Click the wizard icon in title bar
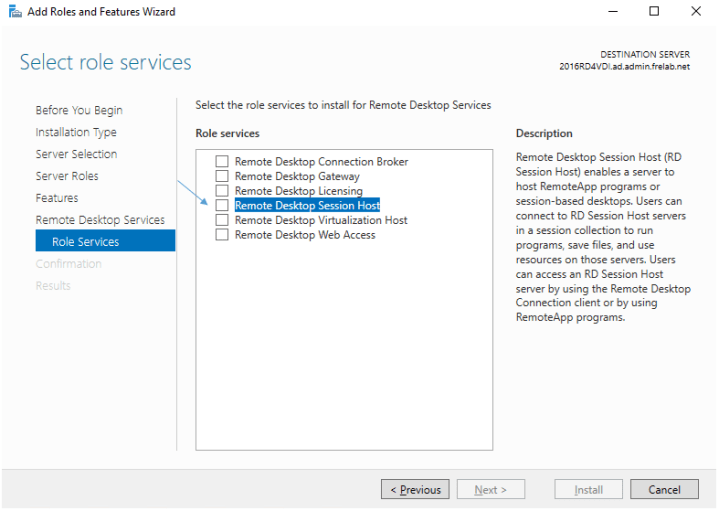Screen dimensions: 719x511 point(15,11)
